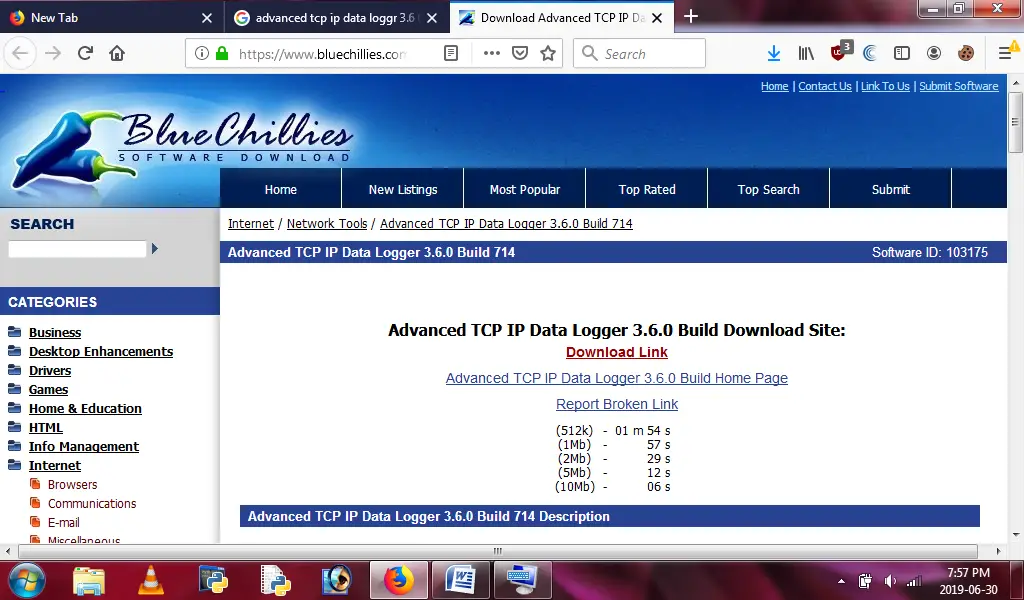Open the Library bookmarks icon
The width and height of the screenshot is (1024, 600).
pos(806,54)
